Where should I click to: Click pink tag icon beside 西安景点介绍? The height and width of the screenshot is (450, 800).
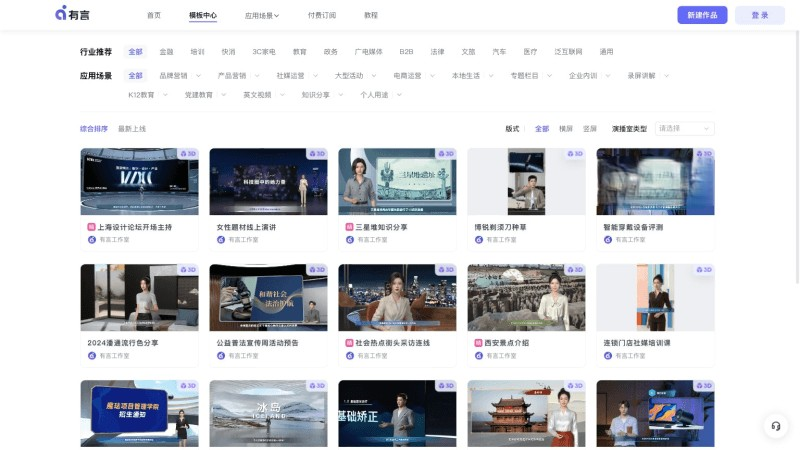point(479,343)
